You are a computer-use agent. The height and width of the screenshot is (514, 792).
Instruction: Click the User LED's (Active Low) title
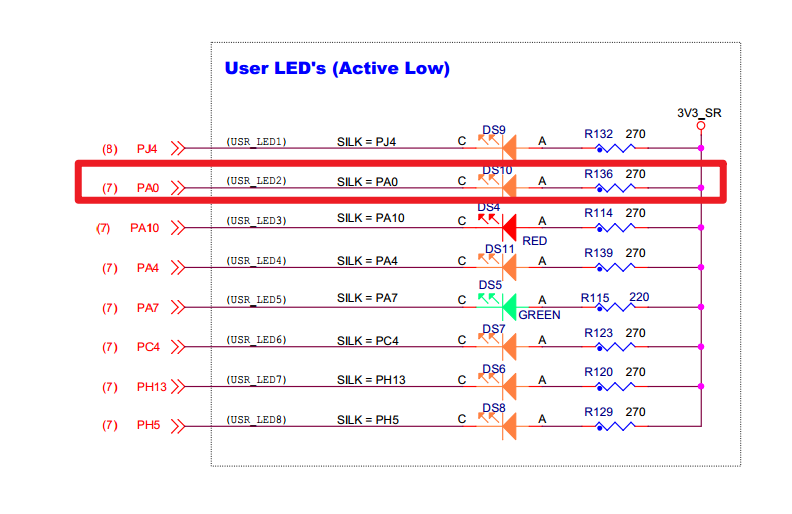[337, 68]
